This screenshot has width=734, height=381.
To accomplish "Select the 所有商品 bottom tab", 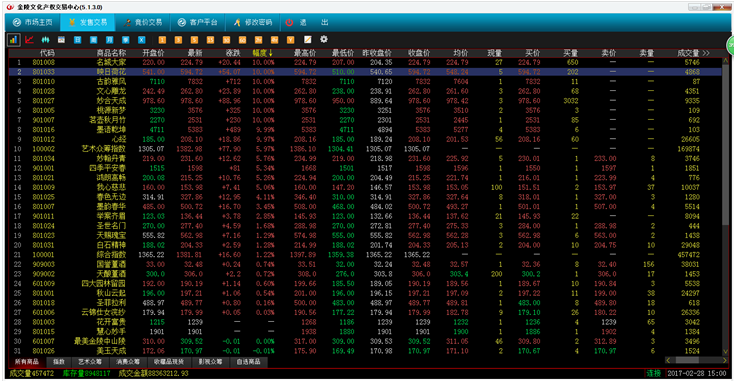I will [27, 362].
